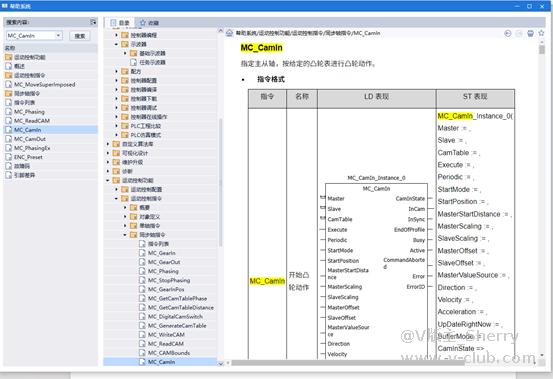
Task: Expand the 基础示波器 subfolder
Action: pos(125,53)
